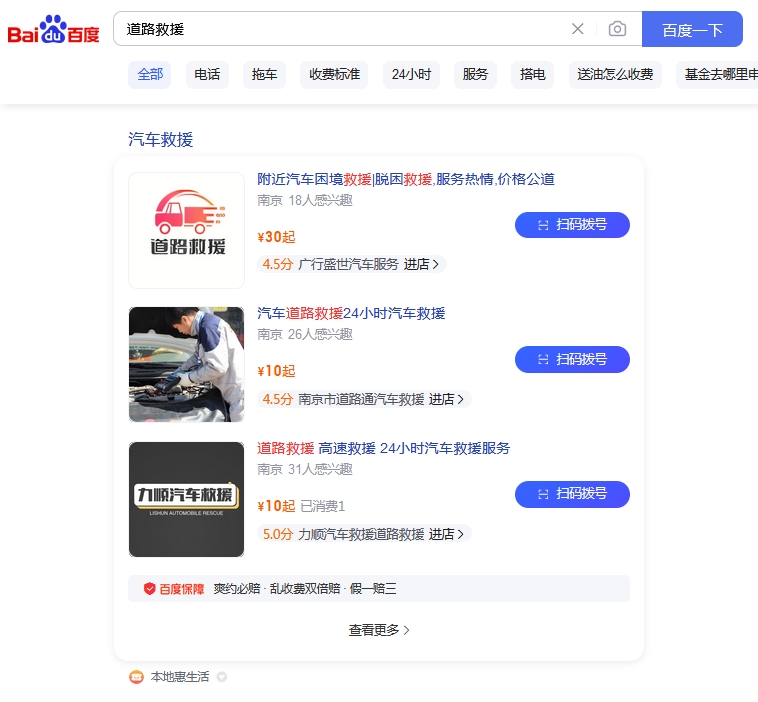Image resolution: width=758 pixels, height=702 pixels.
Task: Select the 24小时 filter tab
Action: [411, 74]
